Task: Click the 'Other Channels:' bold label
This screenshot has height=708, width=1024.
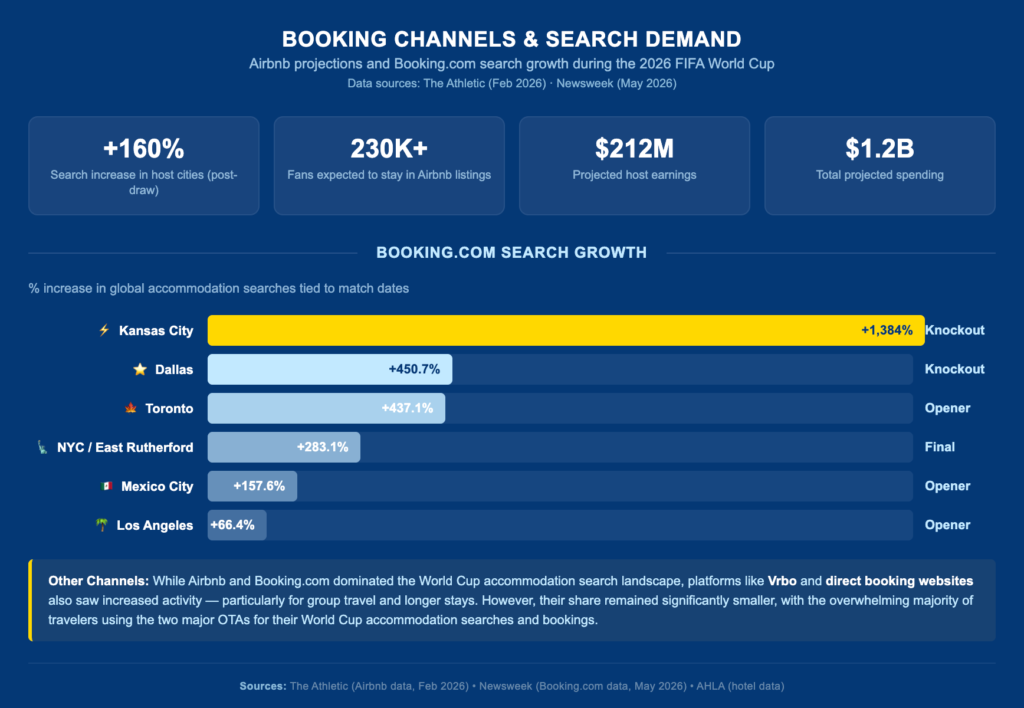Action: point(99,581)
